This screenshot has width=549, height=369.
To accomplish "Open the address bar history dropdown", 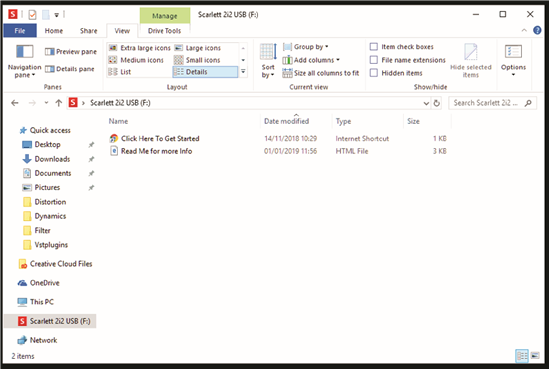I will click(426, 103).
